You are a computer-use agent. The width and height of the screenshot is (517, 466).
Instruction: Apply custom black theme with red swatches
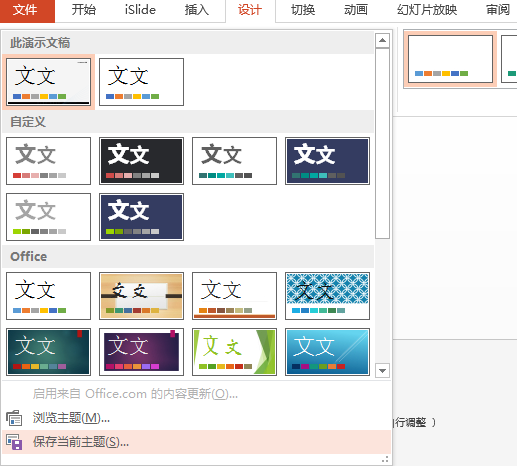141,161
